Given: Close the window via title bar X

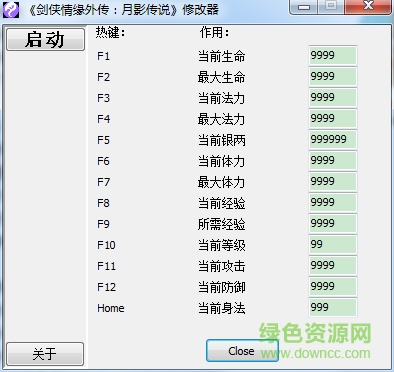Looking at the screenshot, I should pyautogui.click(x=368, y=6).
